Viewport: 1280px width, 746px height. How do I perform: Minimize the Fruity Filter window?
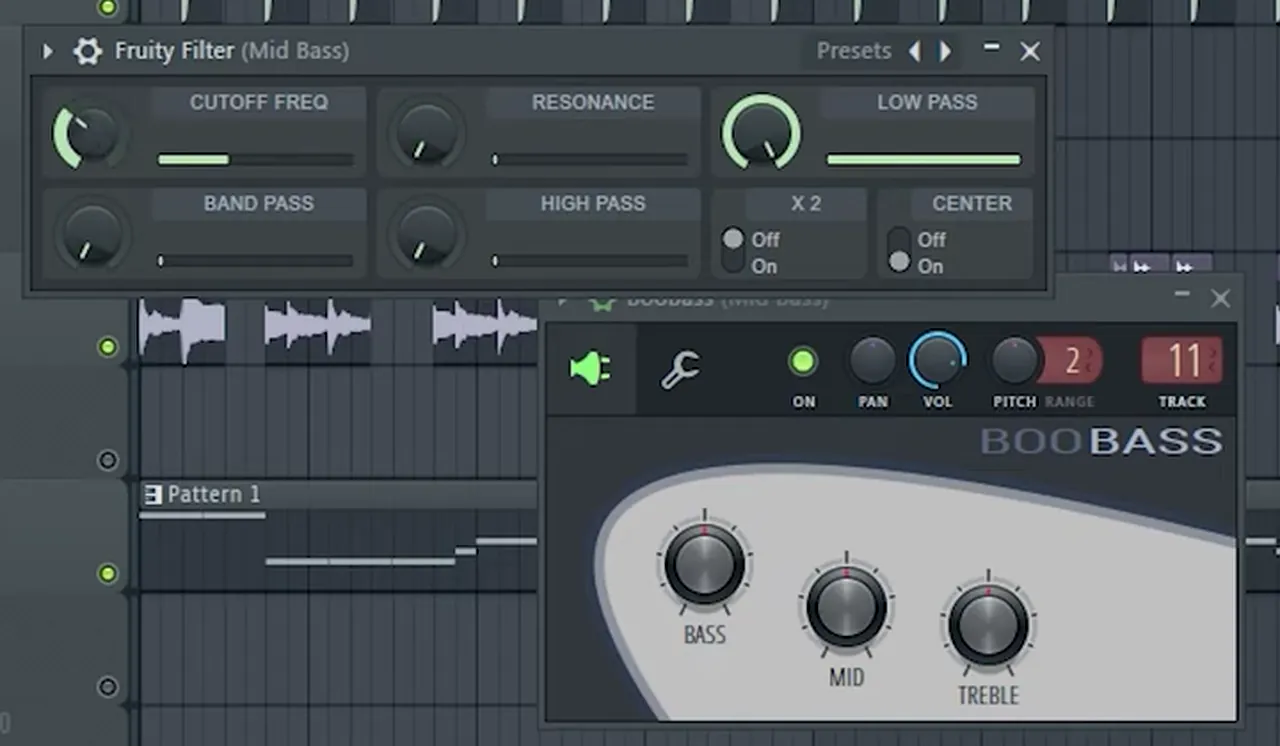pyautogui.click(x=991, y=47)
